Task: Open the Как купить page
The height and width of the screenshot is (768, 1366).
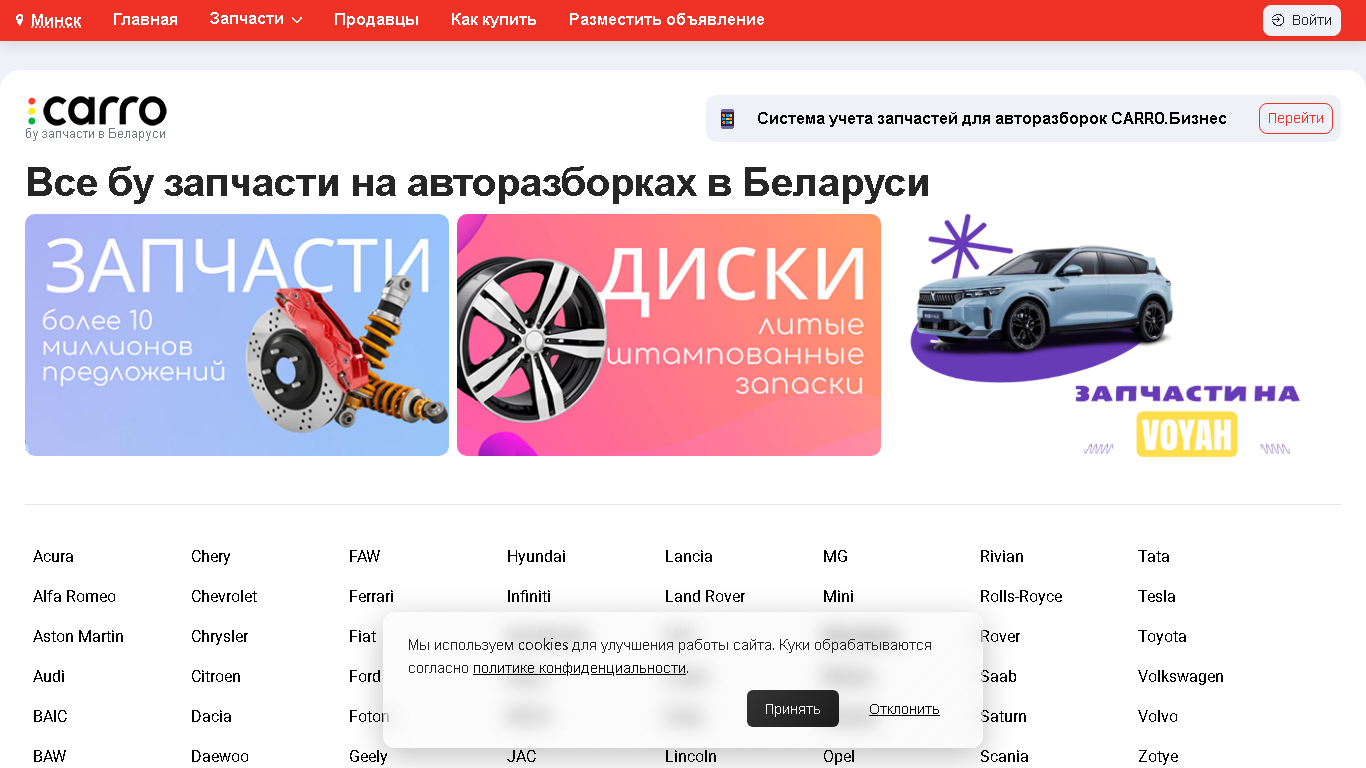Action: click(x=493, y=20)
